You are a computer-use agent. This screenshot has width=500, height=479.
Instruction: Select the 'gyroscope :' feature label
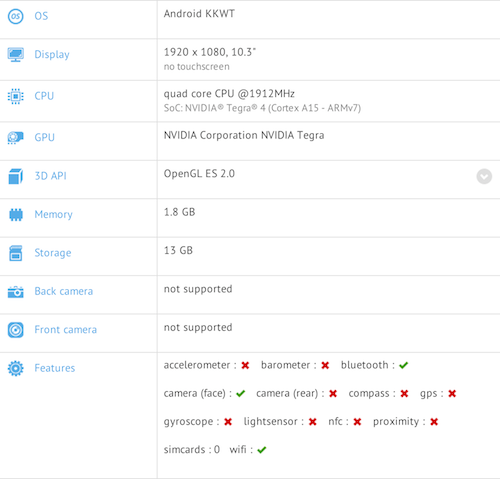191,422
